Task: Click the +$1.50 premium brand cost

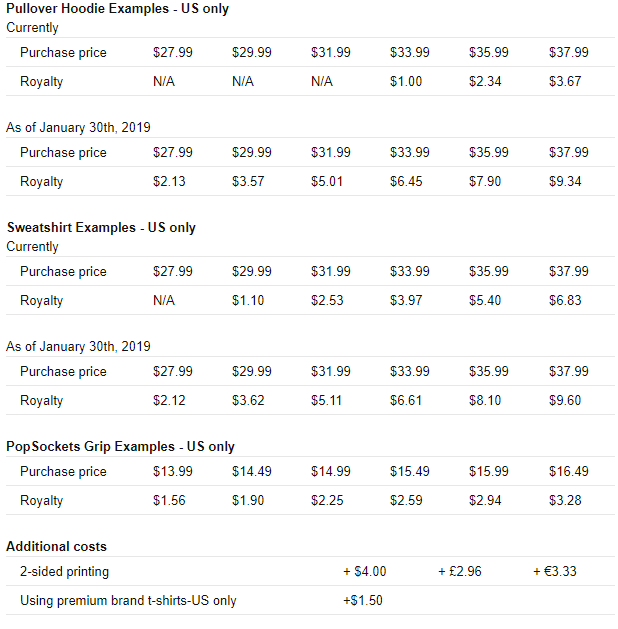Action: 363,601
